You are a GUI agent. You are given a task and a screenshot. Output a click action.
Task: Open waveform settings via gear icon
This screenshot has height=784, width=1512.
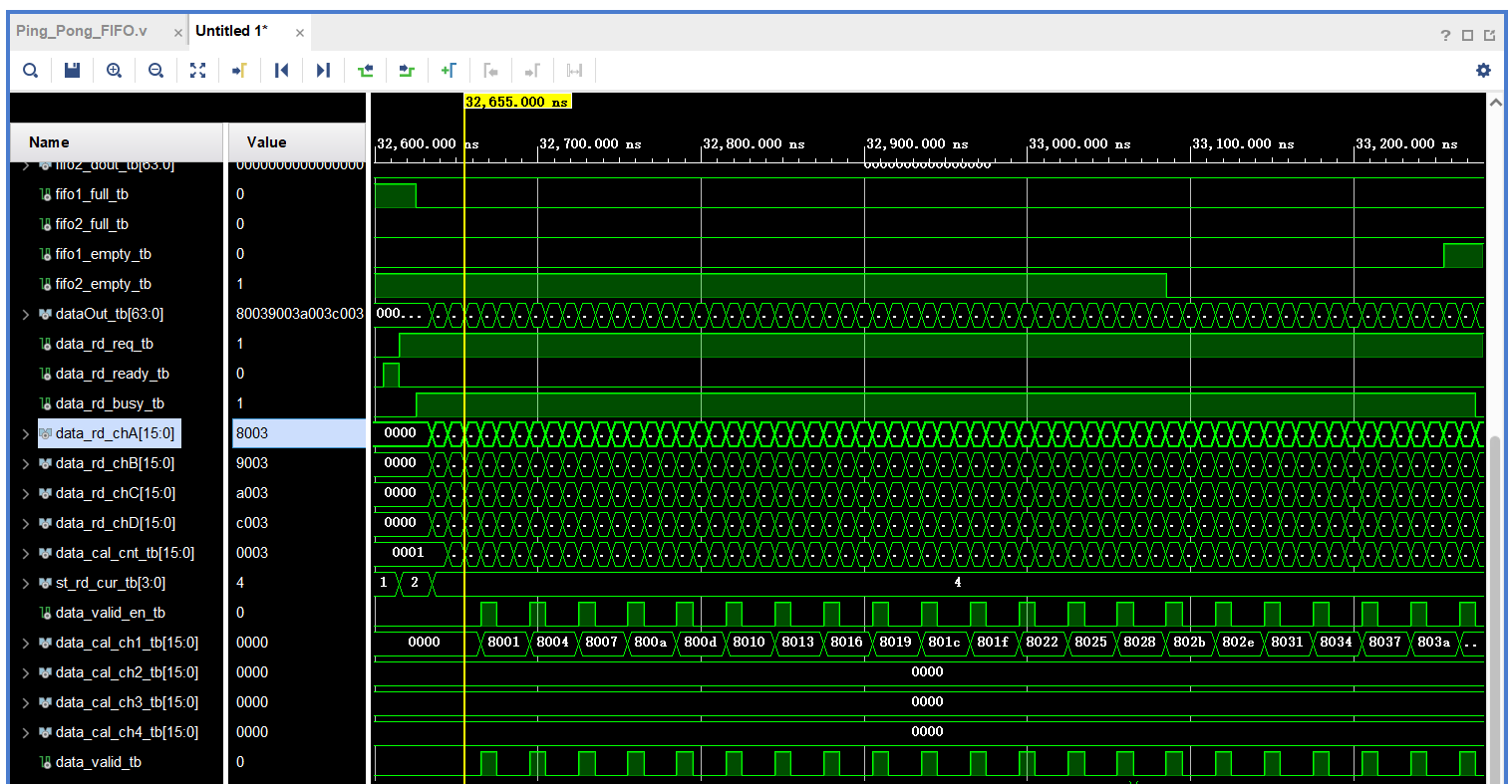pos(1483,70)
